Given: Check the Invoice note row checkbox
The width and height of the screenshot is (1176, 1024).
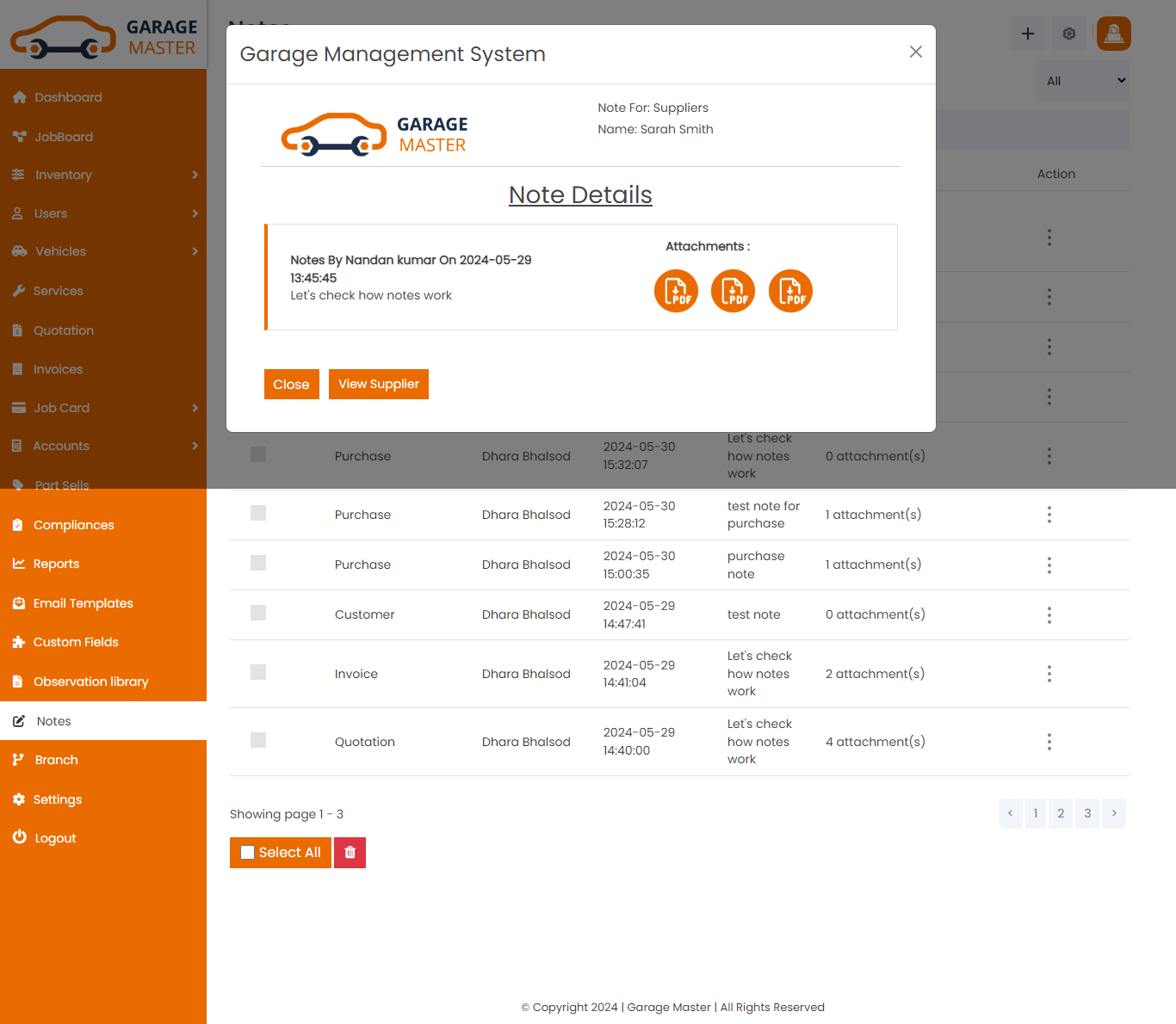Looking at the screenshot, I should click(258, 673).
